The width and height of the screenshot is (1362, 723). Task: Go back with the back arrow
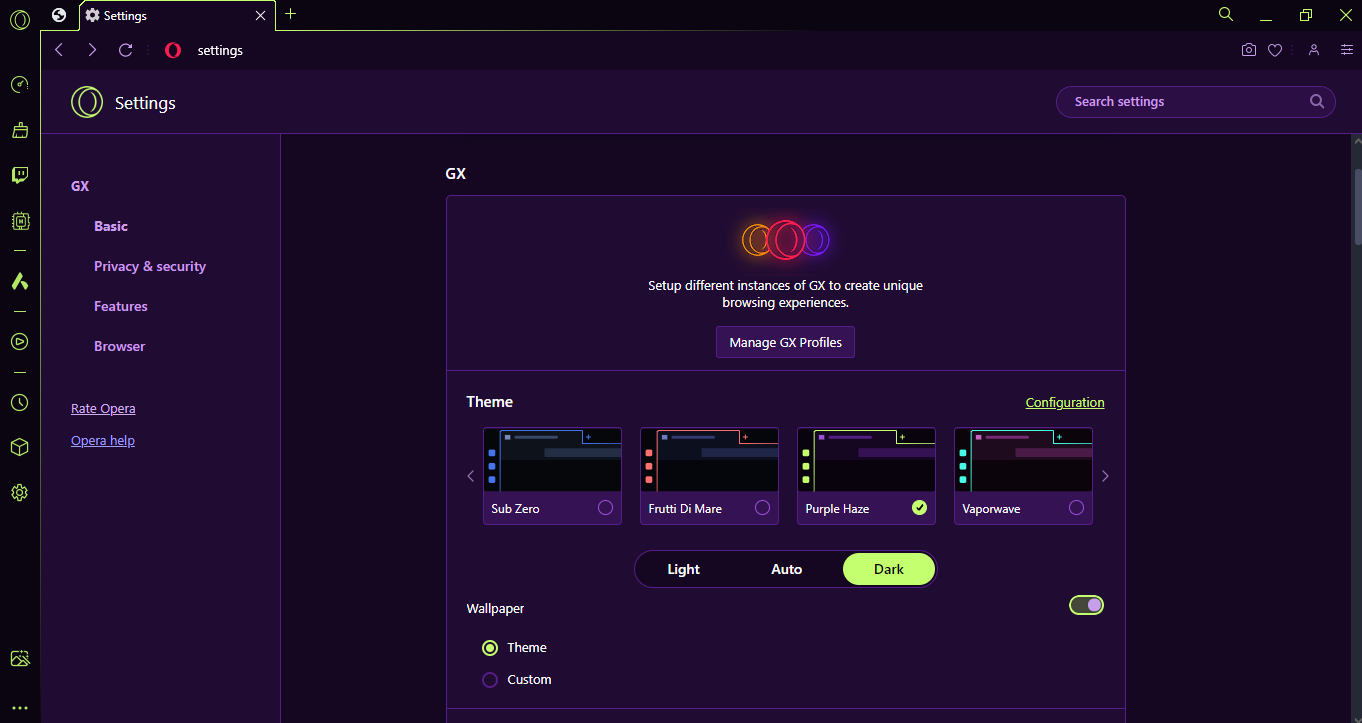pos(59,50)
